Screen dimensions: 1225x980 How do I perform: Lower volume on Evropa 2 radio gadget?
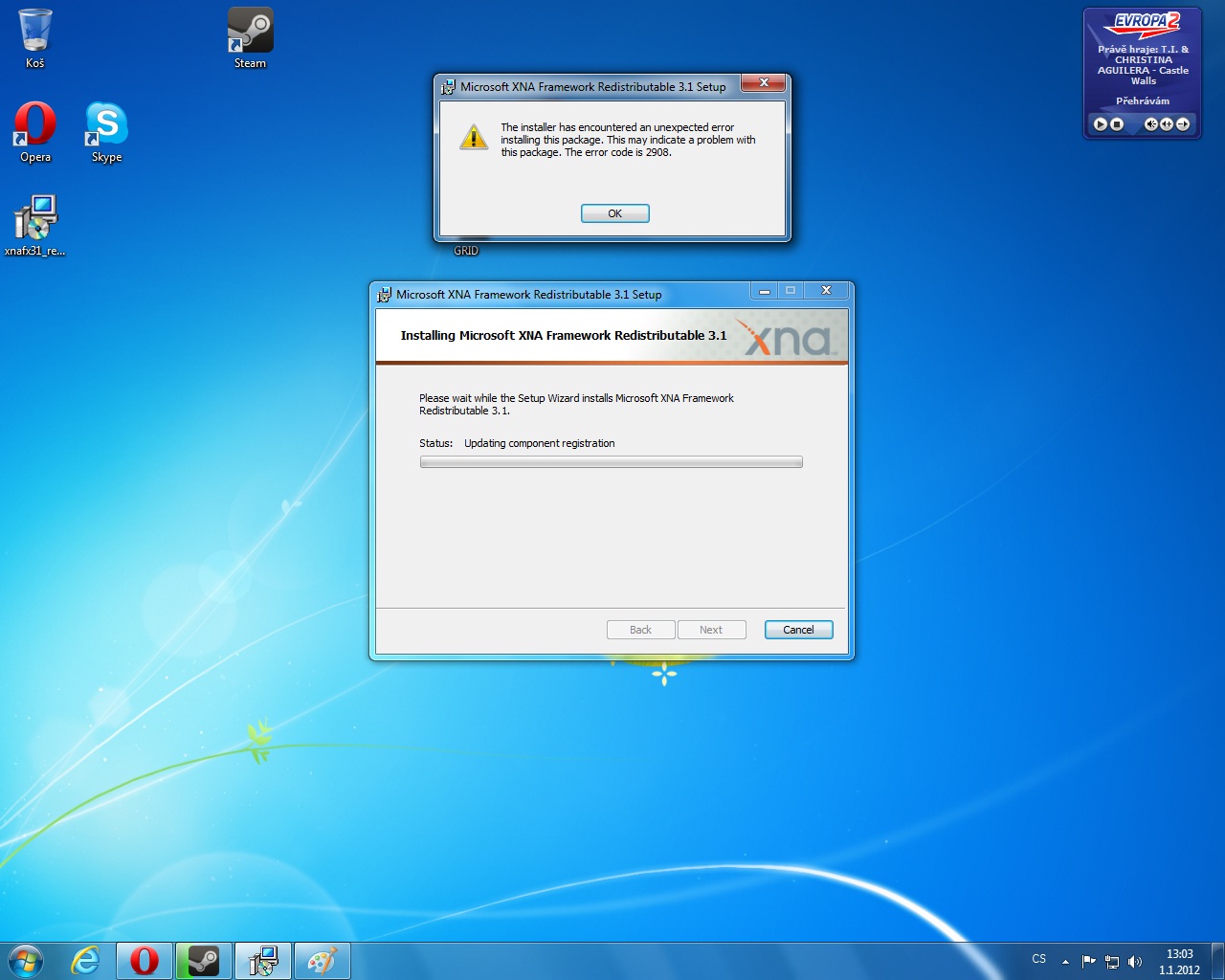tap(1151, 123)
